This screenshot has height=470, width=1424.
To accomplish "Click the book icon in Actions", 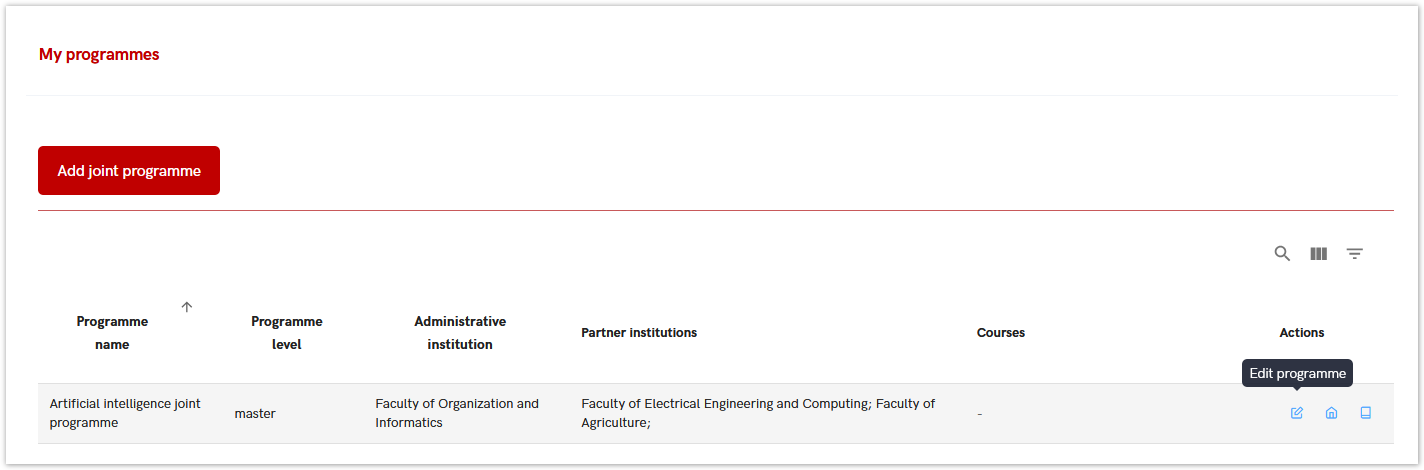I will 1366,413.
